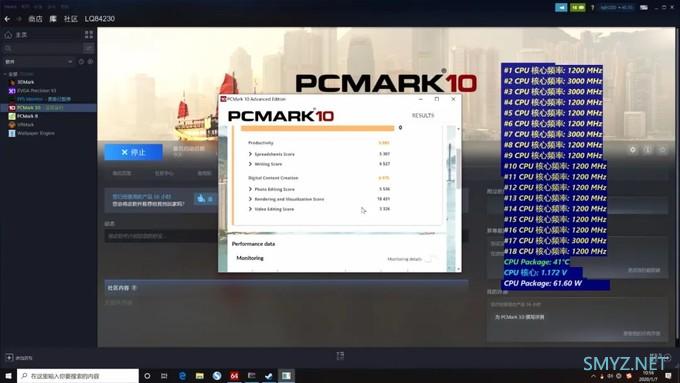Open the LQ84230 profile tab
Screen dimensions: 680x383
(100, 19)
